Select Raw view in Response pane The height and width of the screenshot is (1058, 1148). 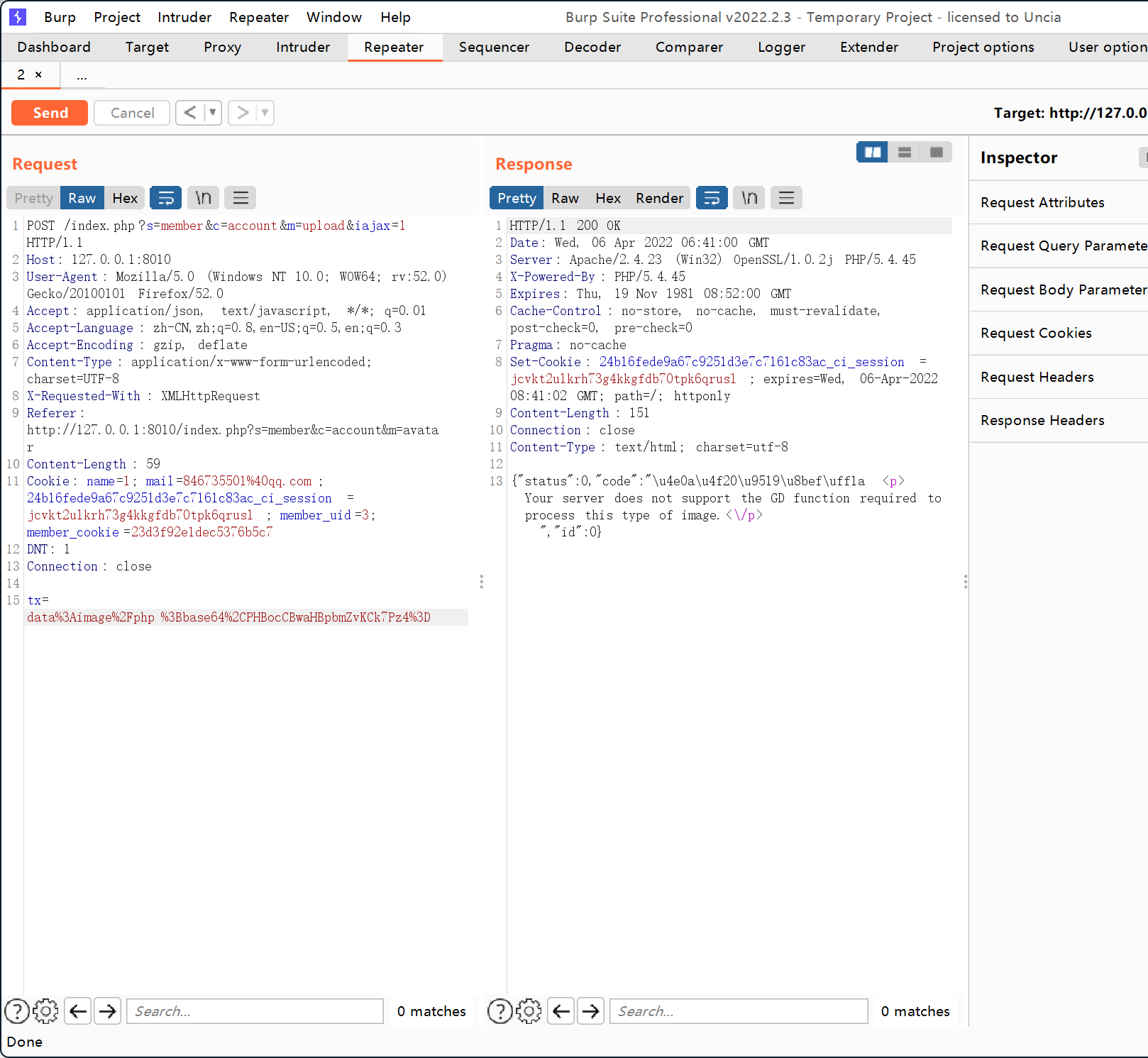(x=565, y=198)
